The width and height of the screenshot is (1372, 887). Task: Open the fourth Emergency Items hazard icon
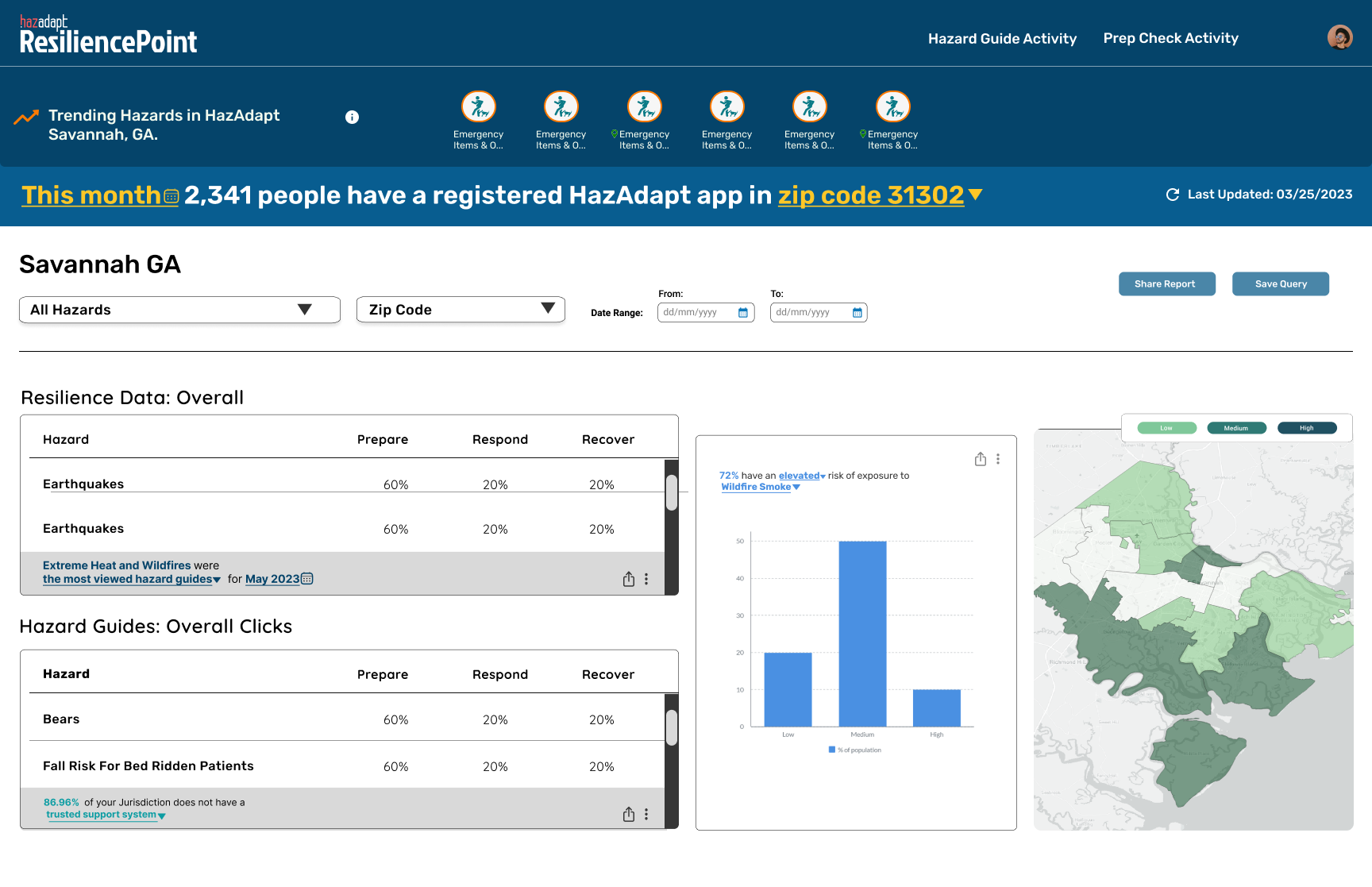pyautogui.click(x=727, y=106)
